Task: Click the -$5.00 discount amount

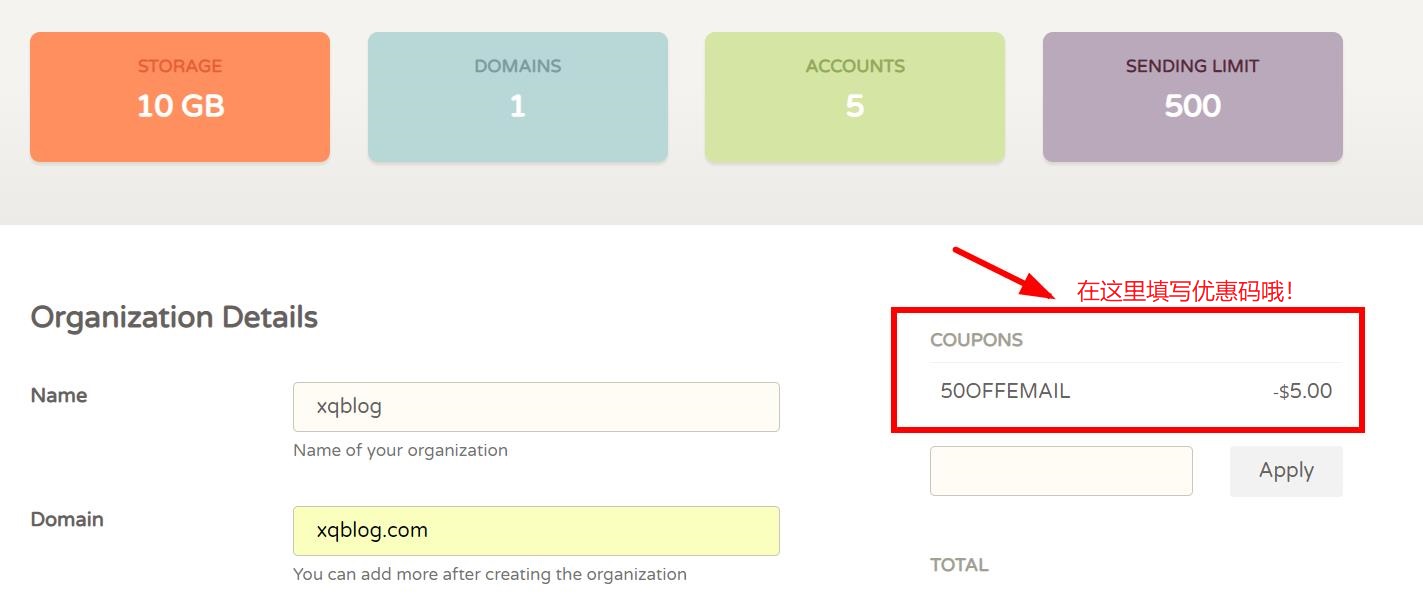Action: [x=1302, y=391]
